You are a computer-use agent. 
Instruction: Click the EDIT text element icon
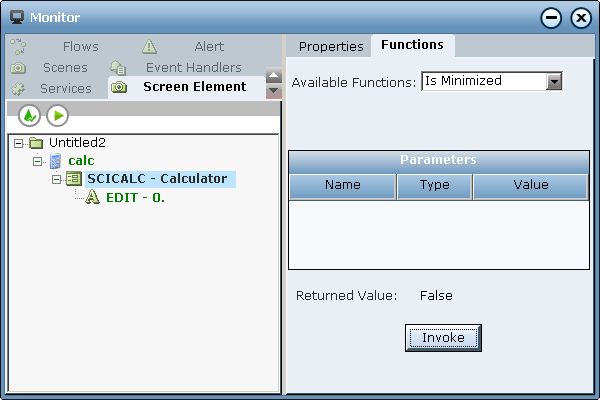(93, 197)
